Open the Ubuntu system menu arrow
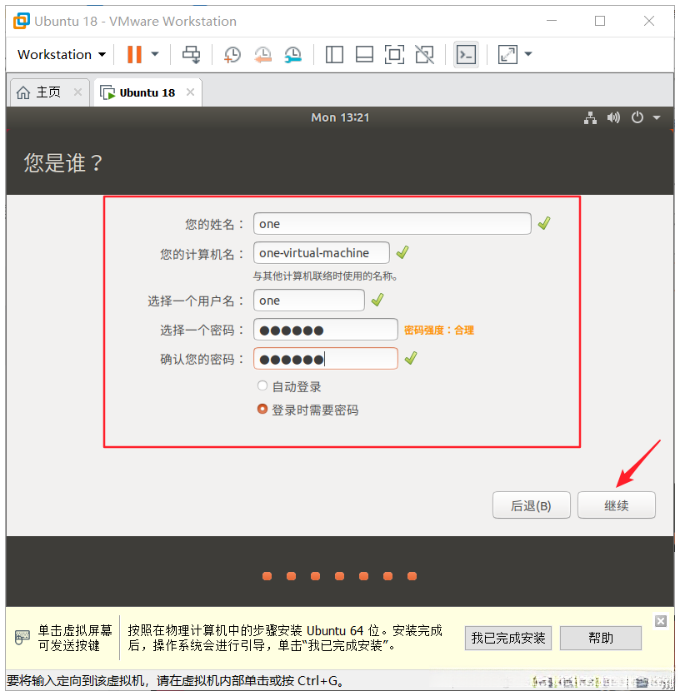Screen dimensions: 686x698 pos(657,118)
